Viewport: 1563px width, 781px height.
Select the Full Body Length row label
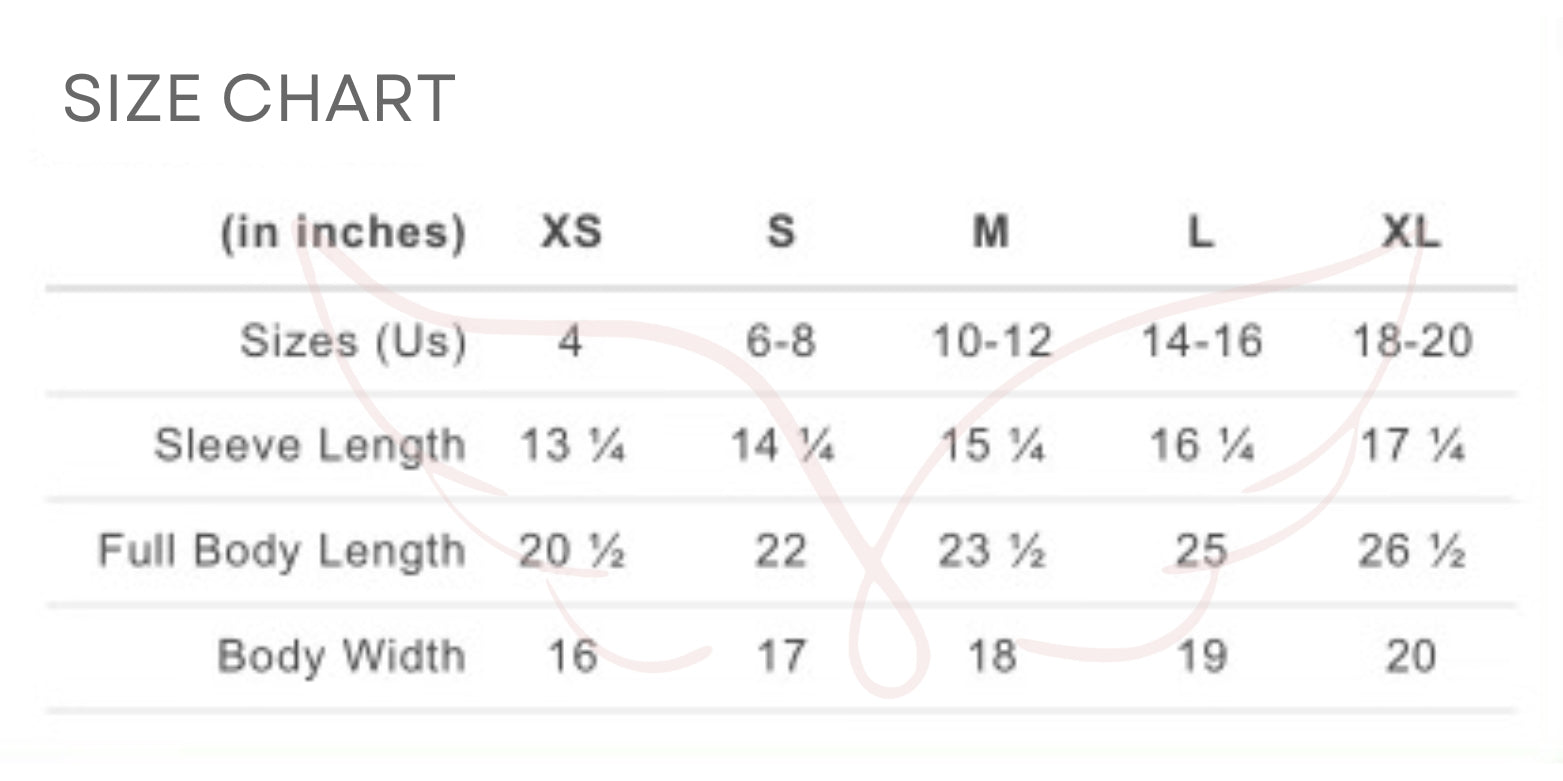[x=282, y=551]
